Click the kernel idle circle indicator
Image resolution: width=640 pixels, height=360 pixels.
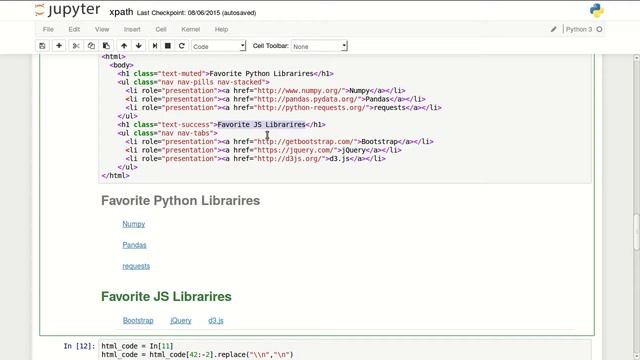(x=599, y=29)
